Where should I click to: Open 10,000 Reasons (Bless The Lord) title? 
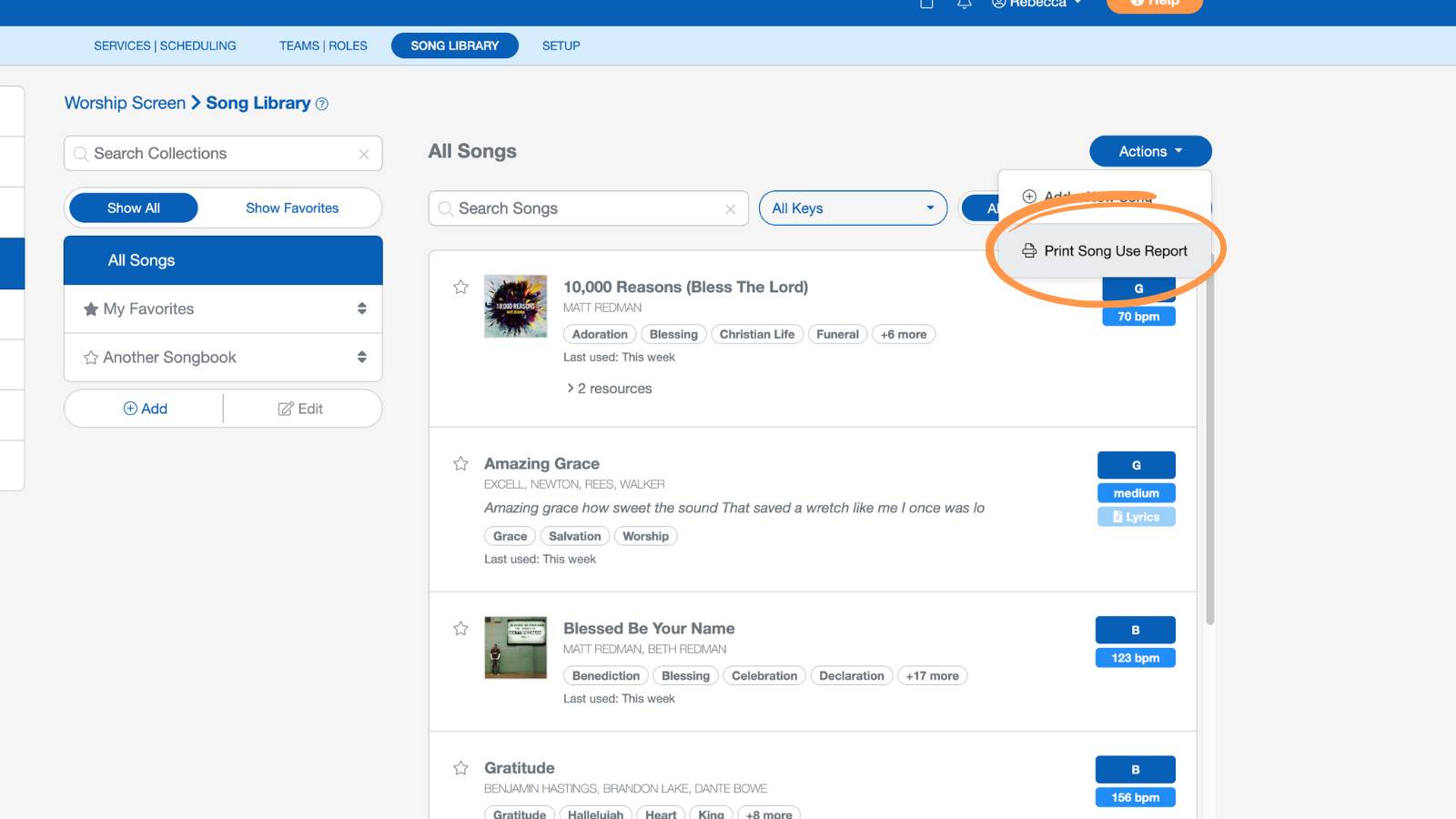click(685, 288)
